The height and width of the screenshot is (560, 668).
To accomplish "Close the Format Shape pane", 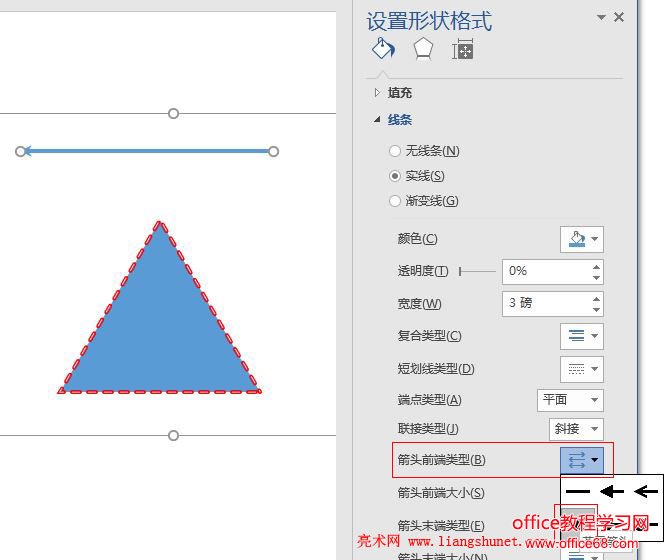I will (619, 17).
